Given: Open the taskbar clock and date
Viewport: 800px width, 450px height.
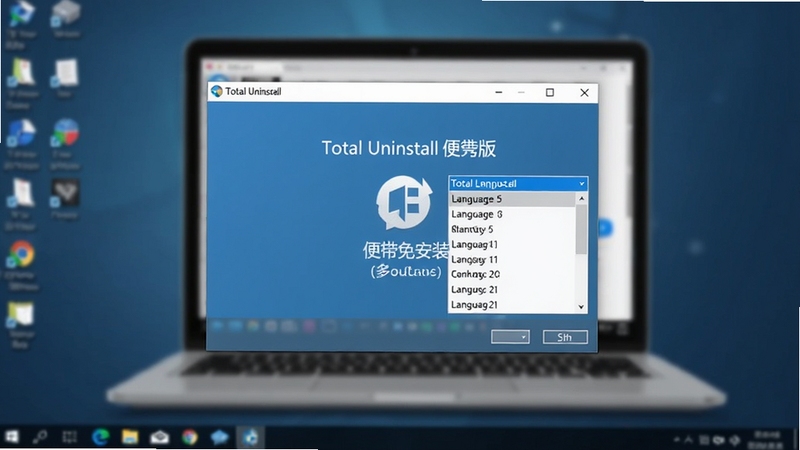Looking at the screenshot, I should (766, 439).
